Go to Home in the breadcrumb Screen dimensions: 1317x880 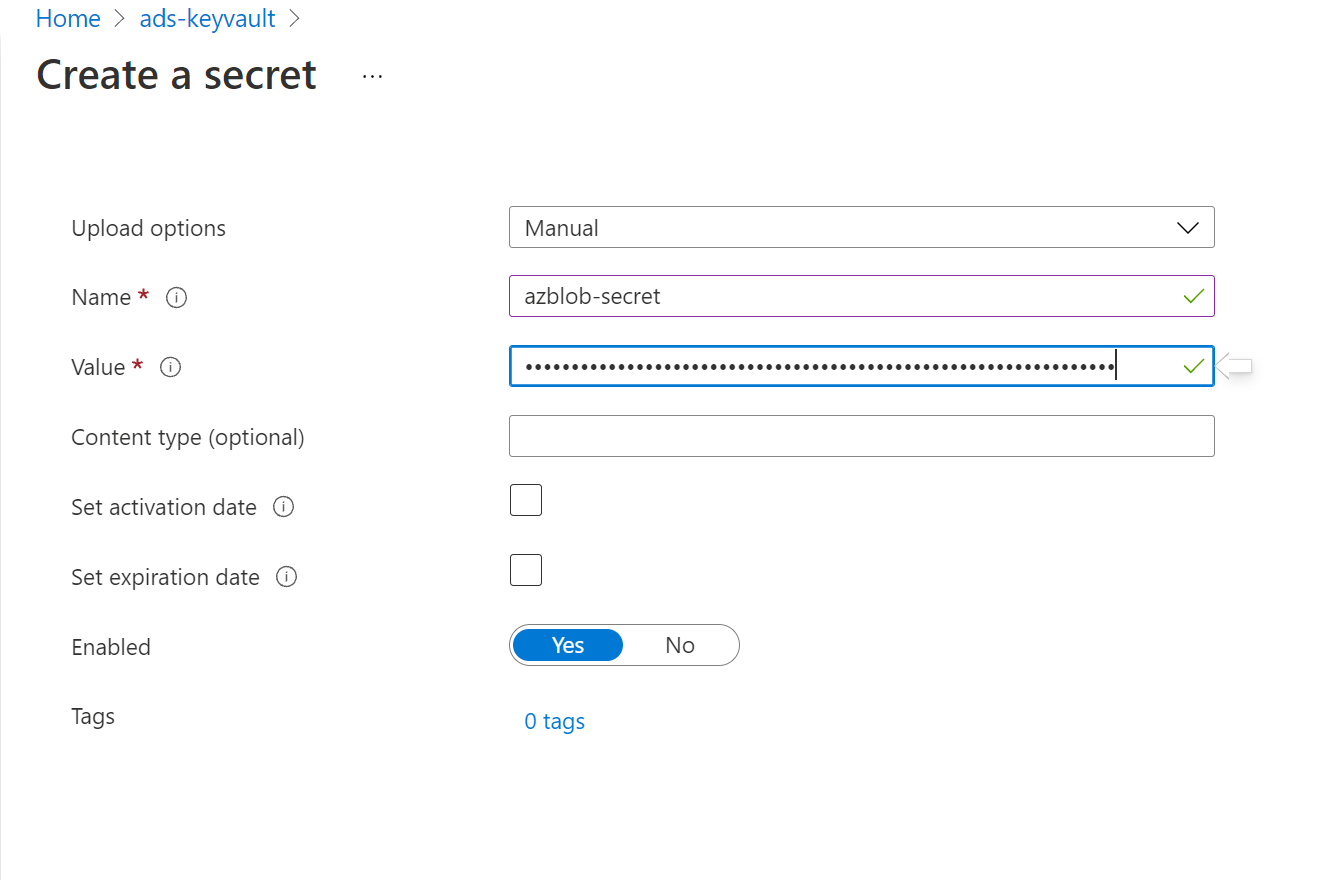[x=68, y=19]
